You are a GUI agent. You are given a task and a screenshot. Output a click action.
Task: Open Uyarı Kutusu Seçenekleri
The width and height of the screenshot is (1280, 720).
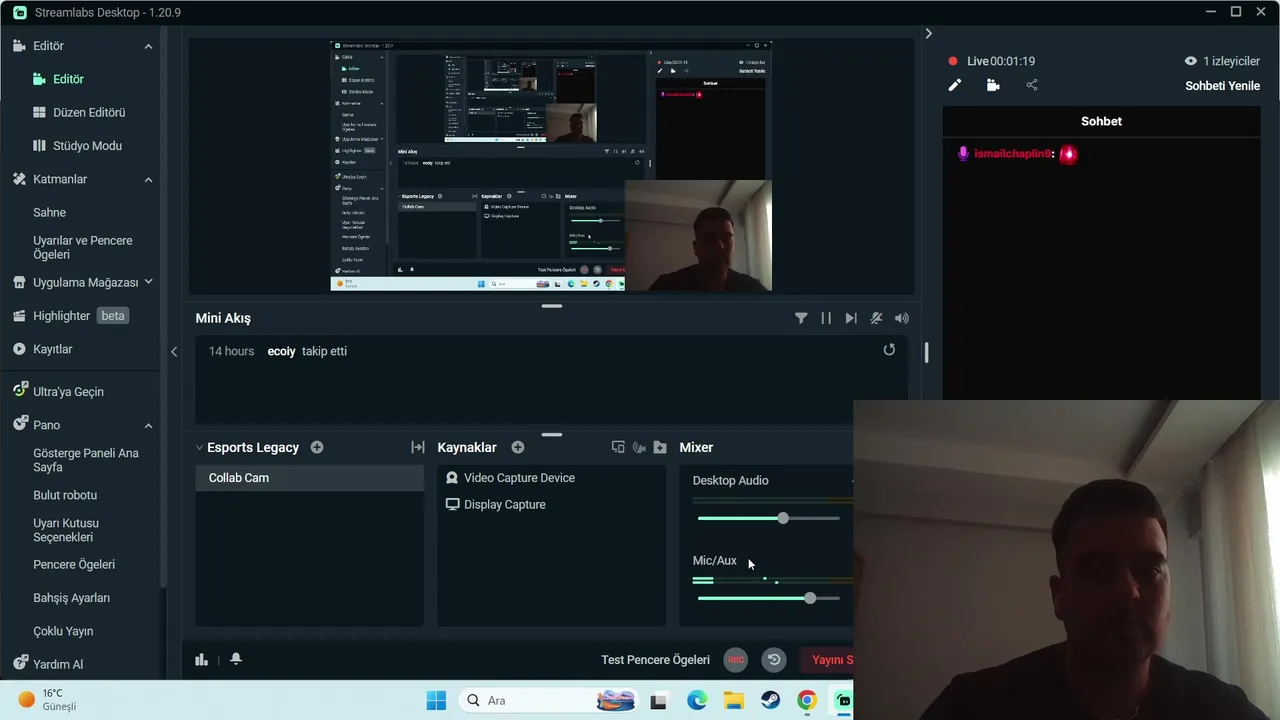(x=66, y=530)
